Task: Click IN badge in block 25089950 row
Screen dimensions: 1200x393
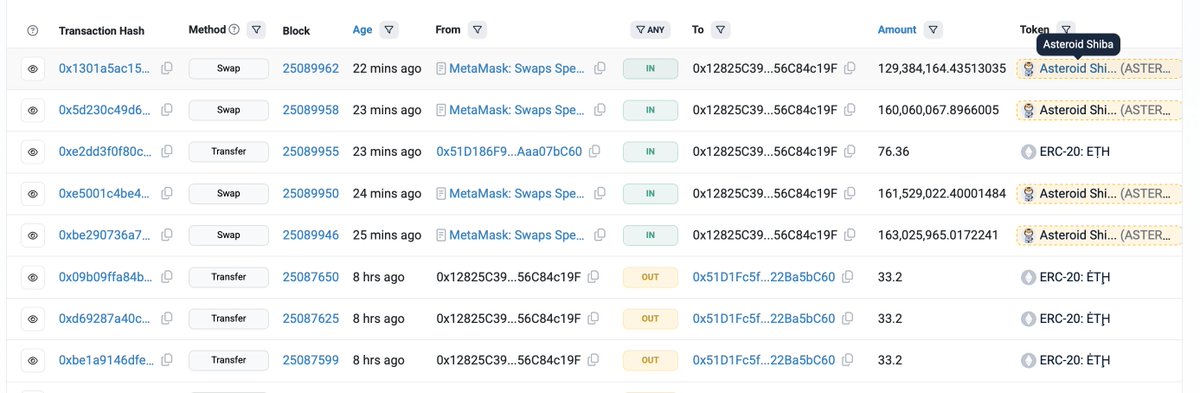Action: [x=650, y=193]
